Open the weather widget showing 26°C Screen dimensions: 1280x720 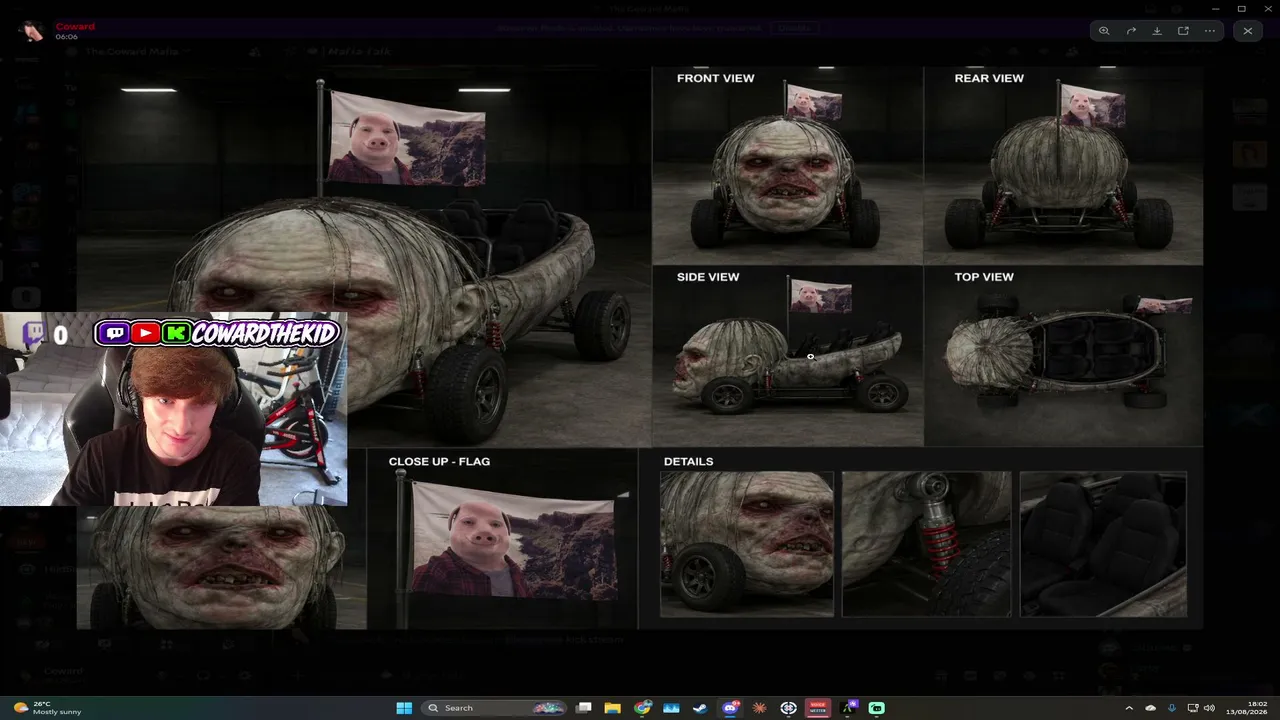(47, 708)
